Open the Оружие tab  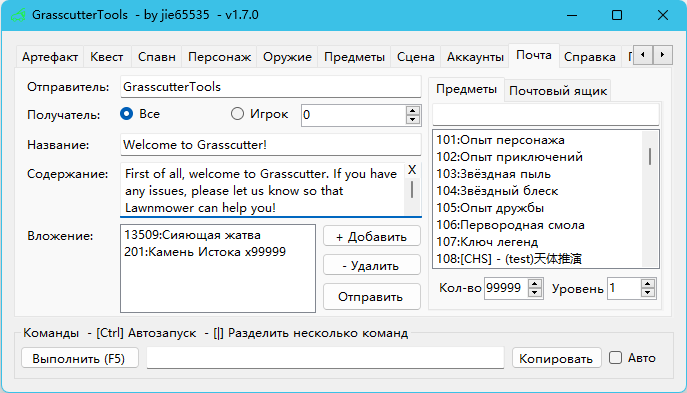(287, 57)
